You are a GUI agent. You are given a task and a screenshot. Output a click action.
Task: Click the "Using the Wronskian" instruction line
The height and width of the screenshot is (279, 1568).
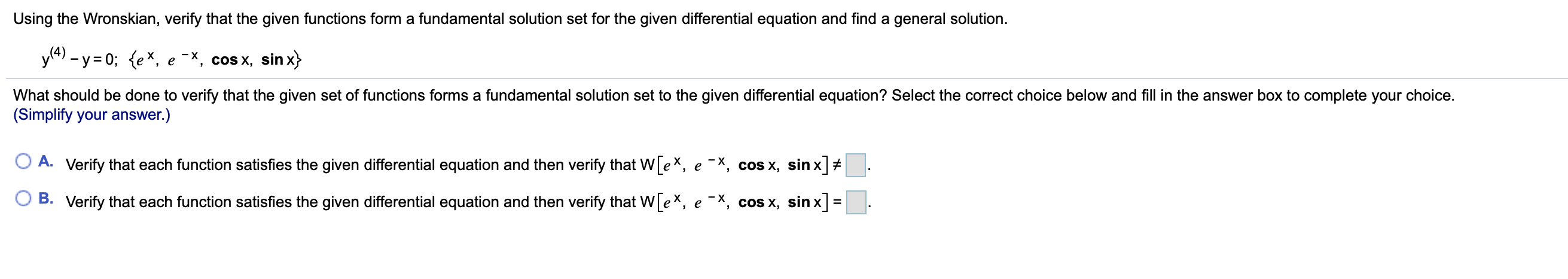pyautogui.click(x=510, y=19)
